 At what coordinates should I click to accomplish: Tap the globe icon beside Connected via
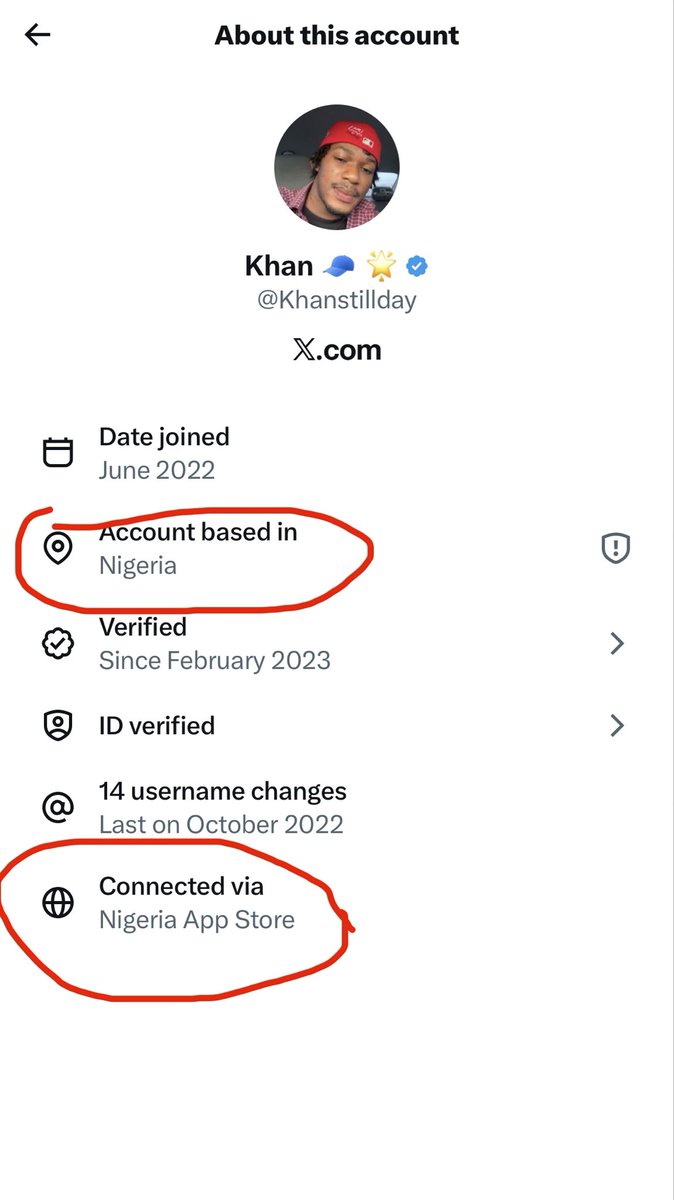[58, 903]
